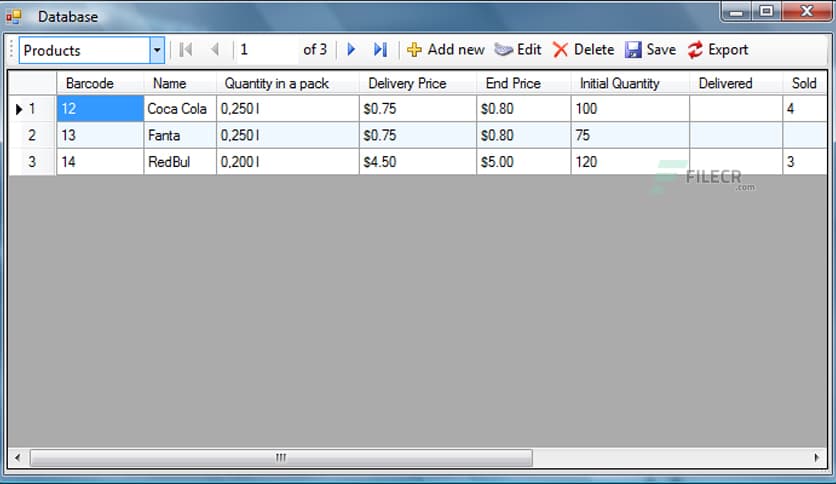Click the scrollbar right arrow

(x=816, y=457)
